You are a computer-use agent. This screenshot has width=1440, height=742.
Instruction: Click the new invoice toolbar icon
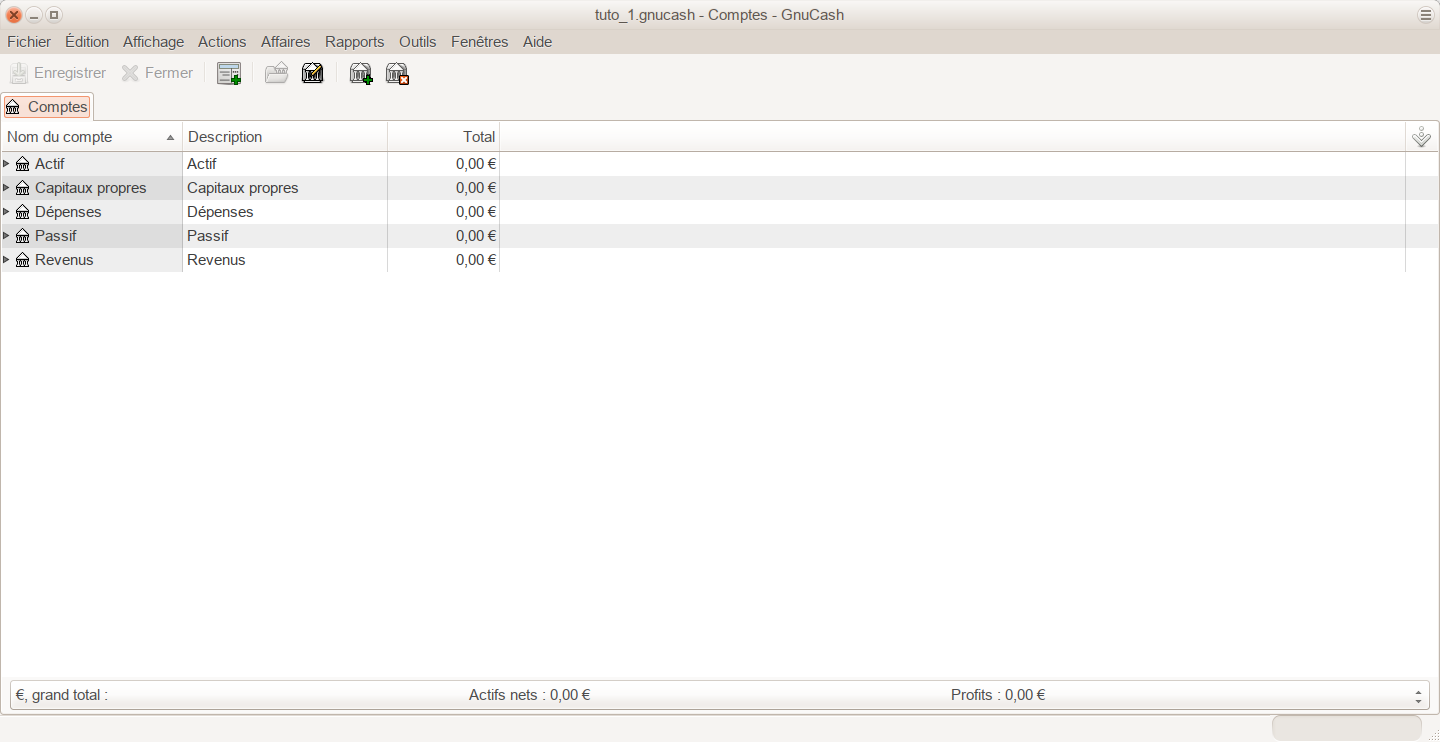click(x=229, y=73)
